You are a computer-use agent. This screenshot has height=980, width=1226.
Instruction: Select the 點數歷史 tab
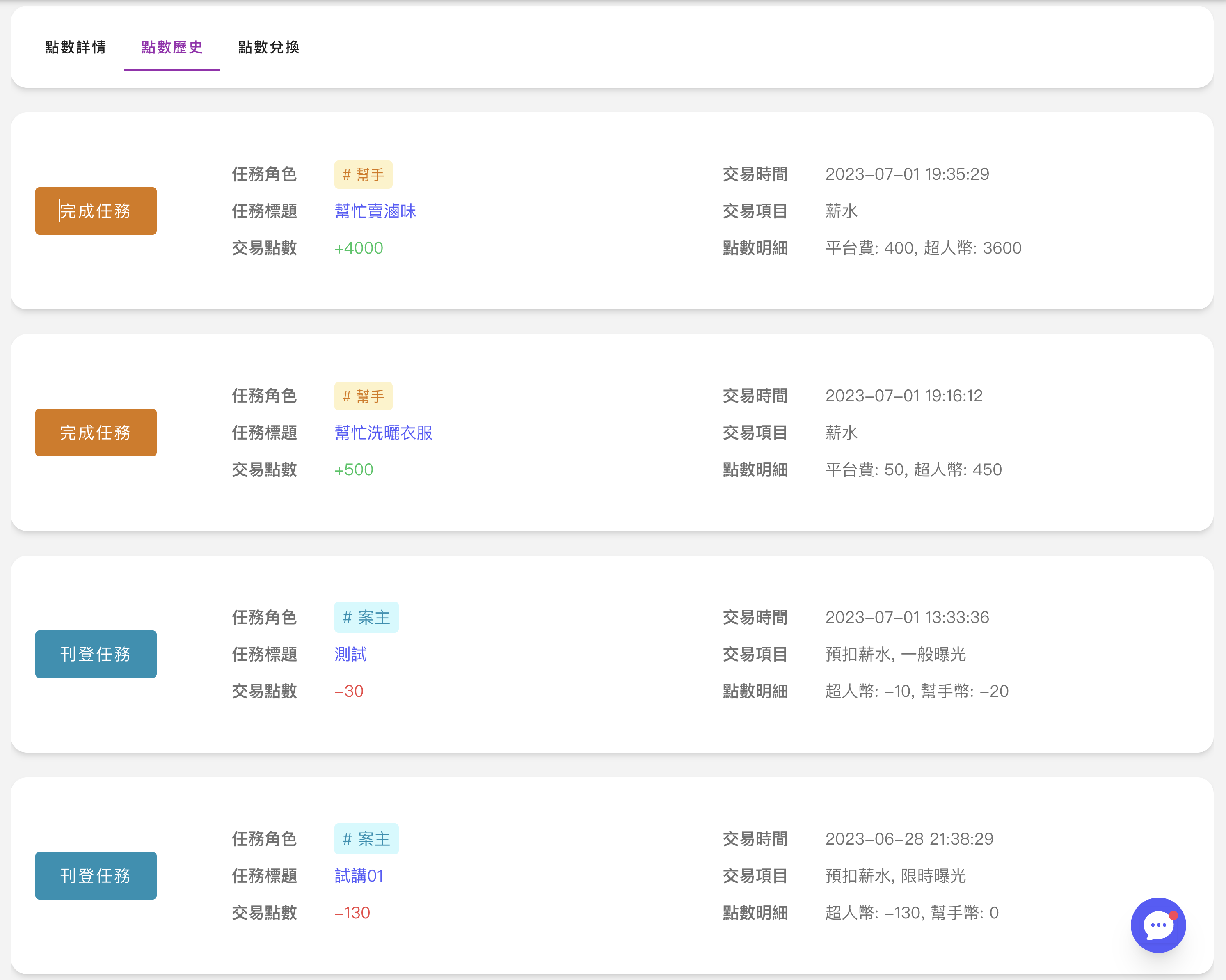[172, 47]
